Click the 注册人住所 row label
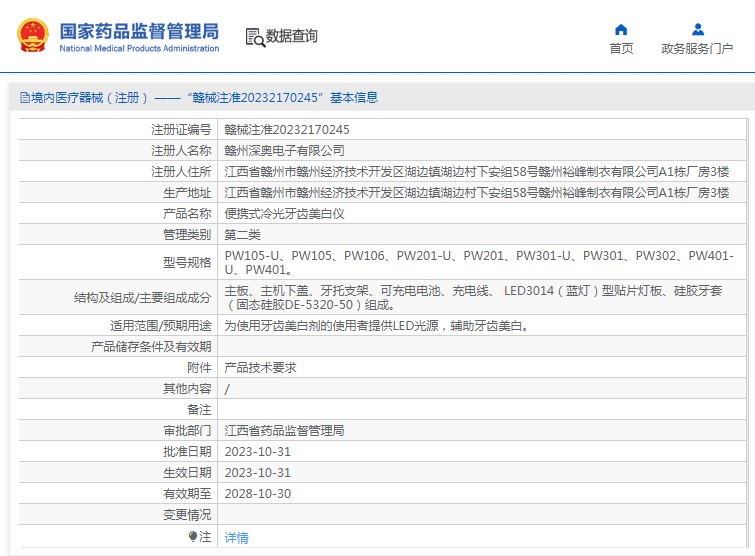Screen dimensions: 755x556 [181, 172]
